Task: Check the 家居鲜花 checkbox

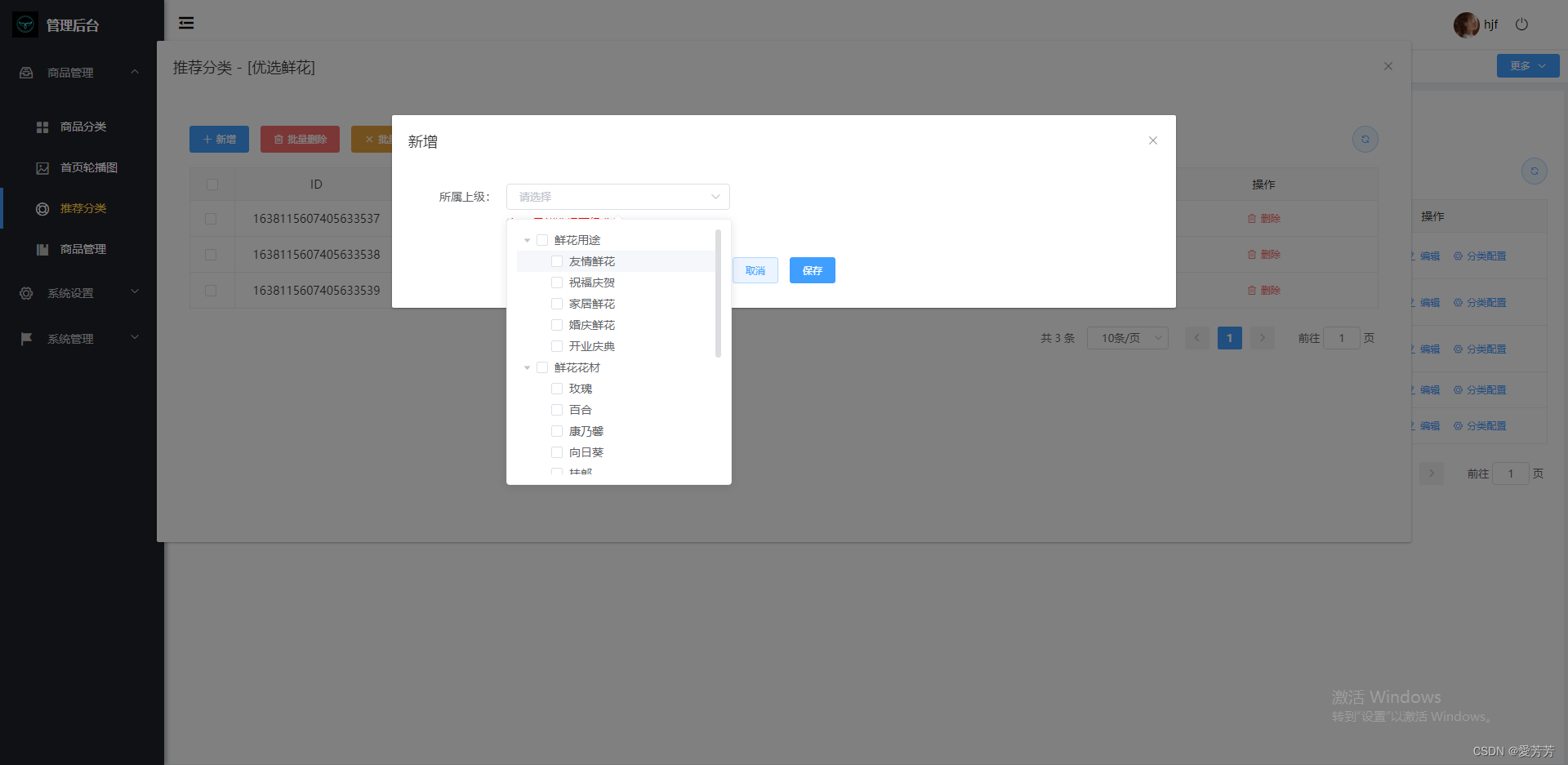Action: (x=557, y=304)
